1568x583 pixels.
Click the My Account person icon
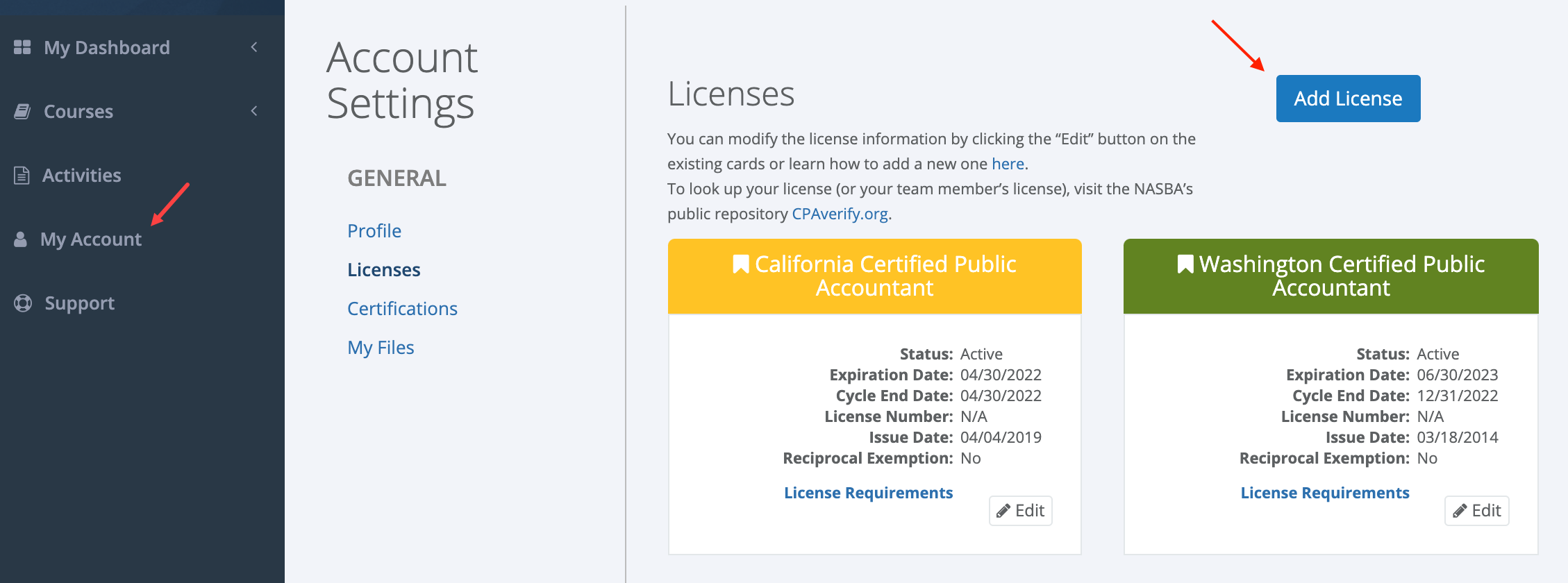(21, 239)
